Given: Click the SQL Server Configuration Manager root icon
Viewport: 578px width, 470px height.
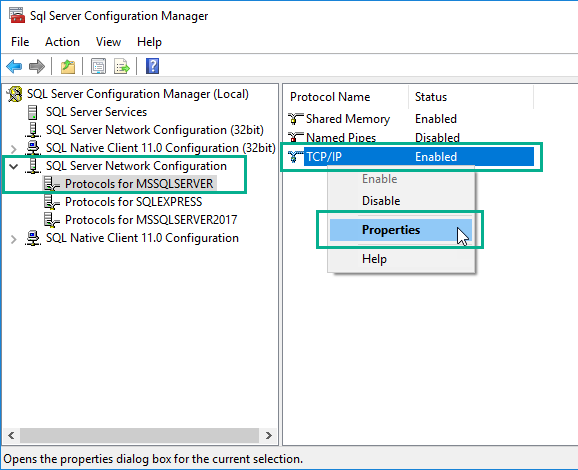Looking at the screenshot, I should point(15,94).
